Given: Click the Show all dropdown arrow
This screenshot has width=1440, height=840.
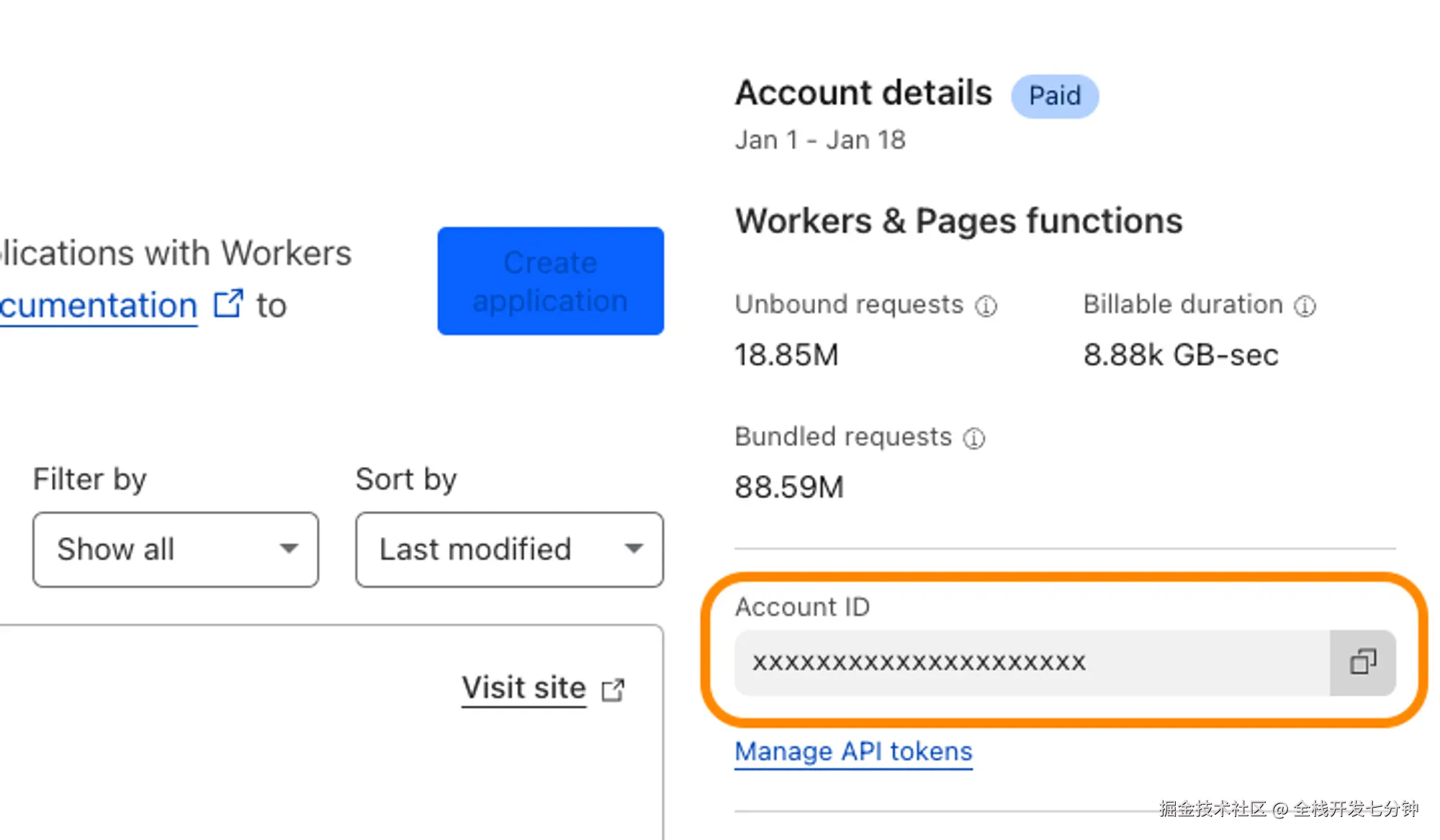Looking at the screenshot, I should [289, 549].
